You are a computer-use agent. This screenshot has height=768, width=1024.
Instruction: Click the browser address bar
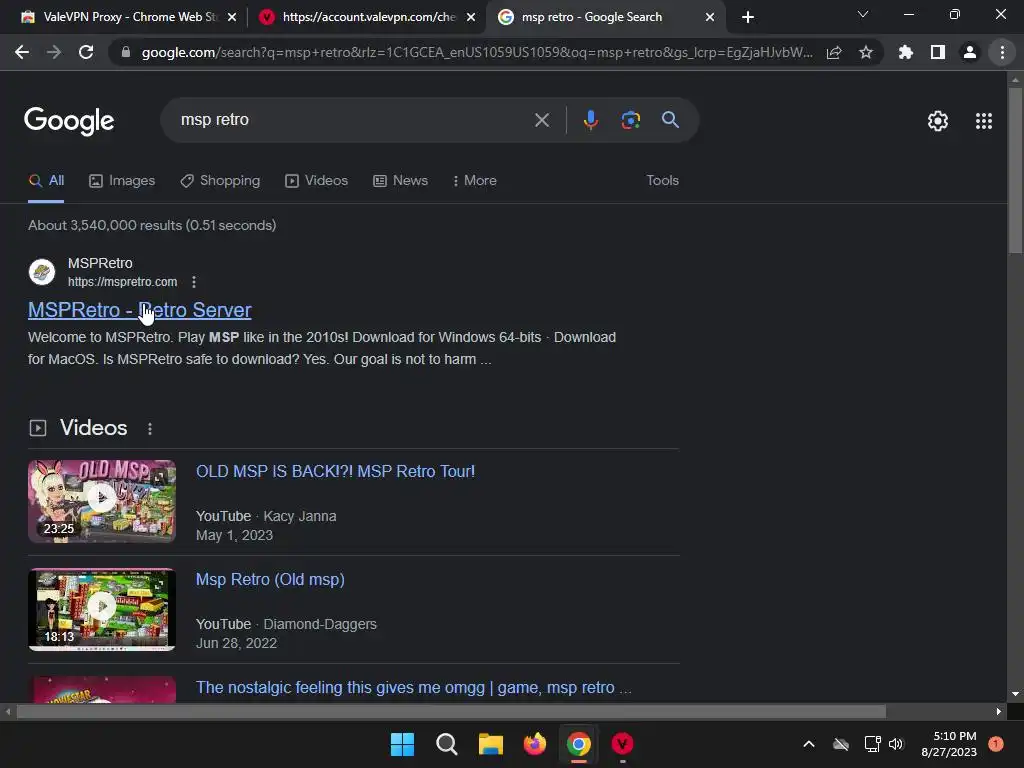pyautogui.click(x=477, y=52)
